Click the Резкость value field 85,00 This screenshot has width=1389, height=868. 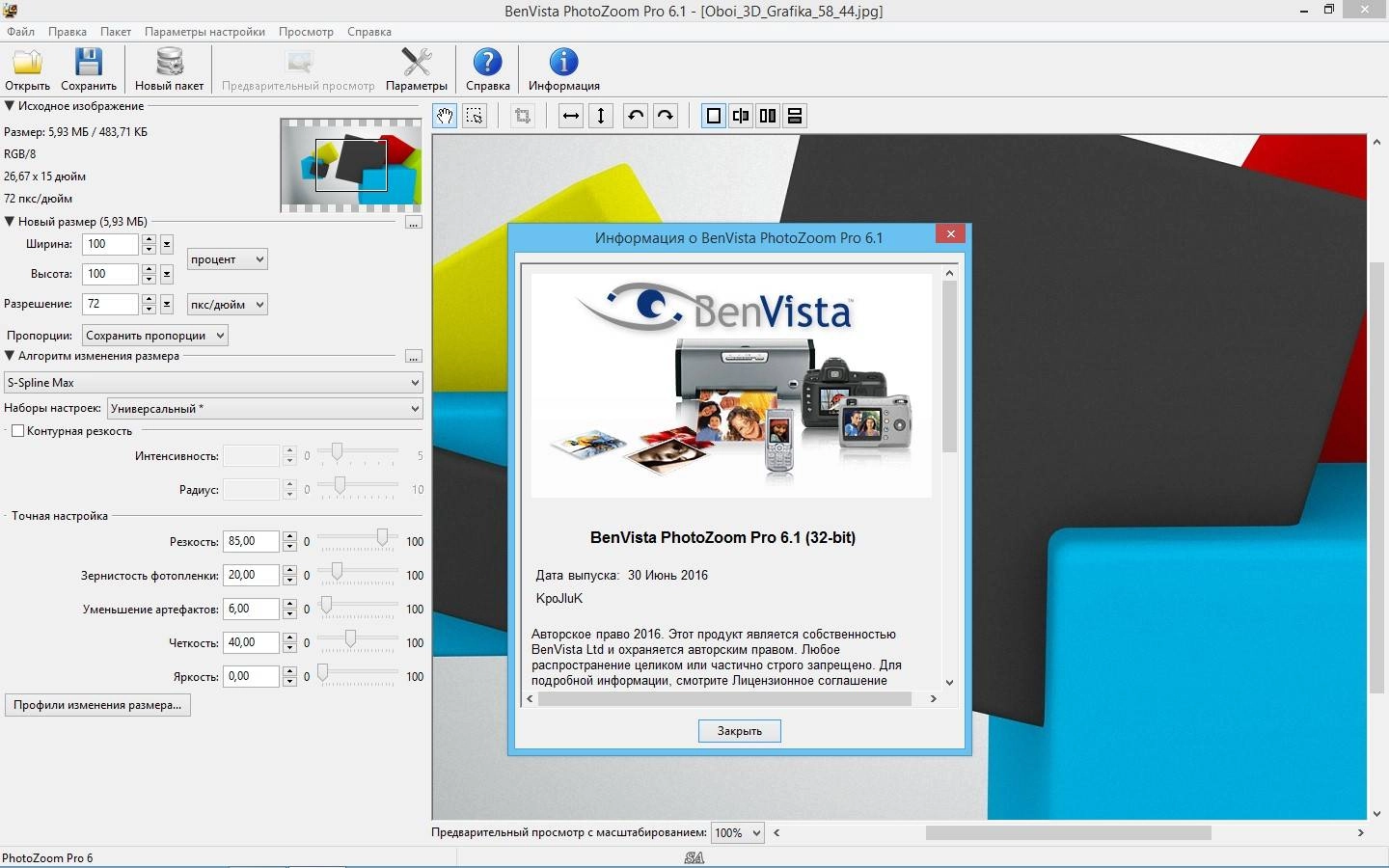click(x=251, y=541)
